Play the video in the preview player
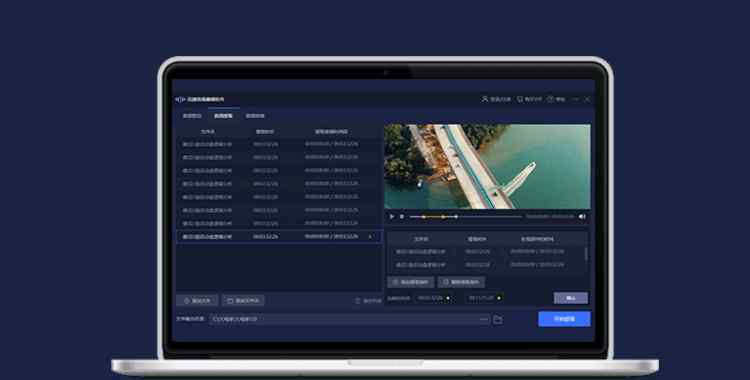Screen dimensions: 750x380 point(392,217)
